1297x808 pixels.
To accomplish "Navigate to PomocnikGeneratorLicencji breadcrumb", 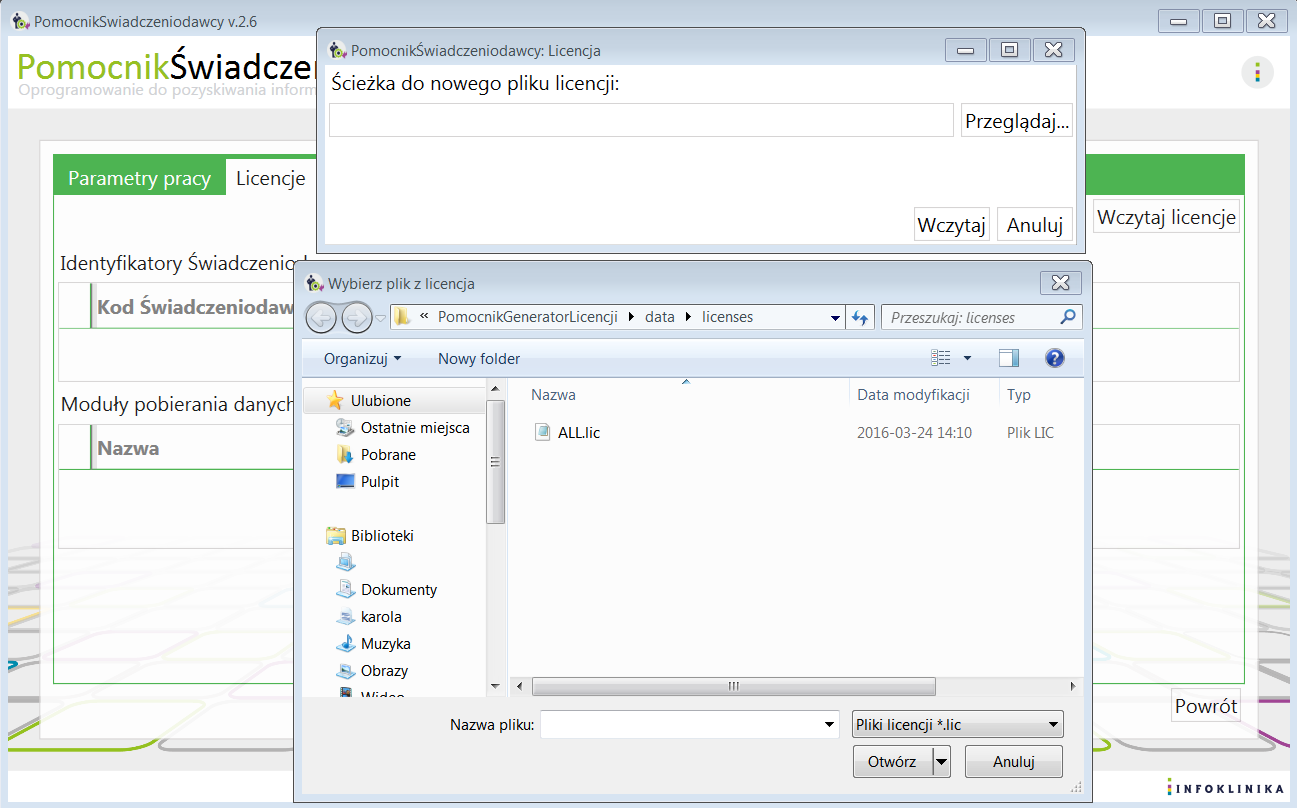I will coord(529,317).
